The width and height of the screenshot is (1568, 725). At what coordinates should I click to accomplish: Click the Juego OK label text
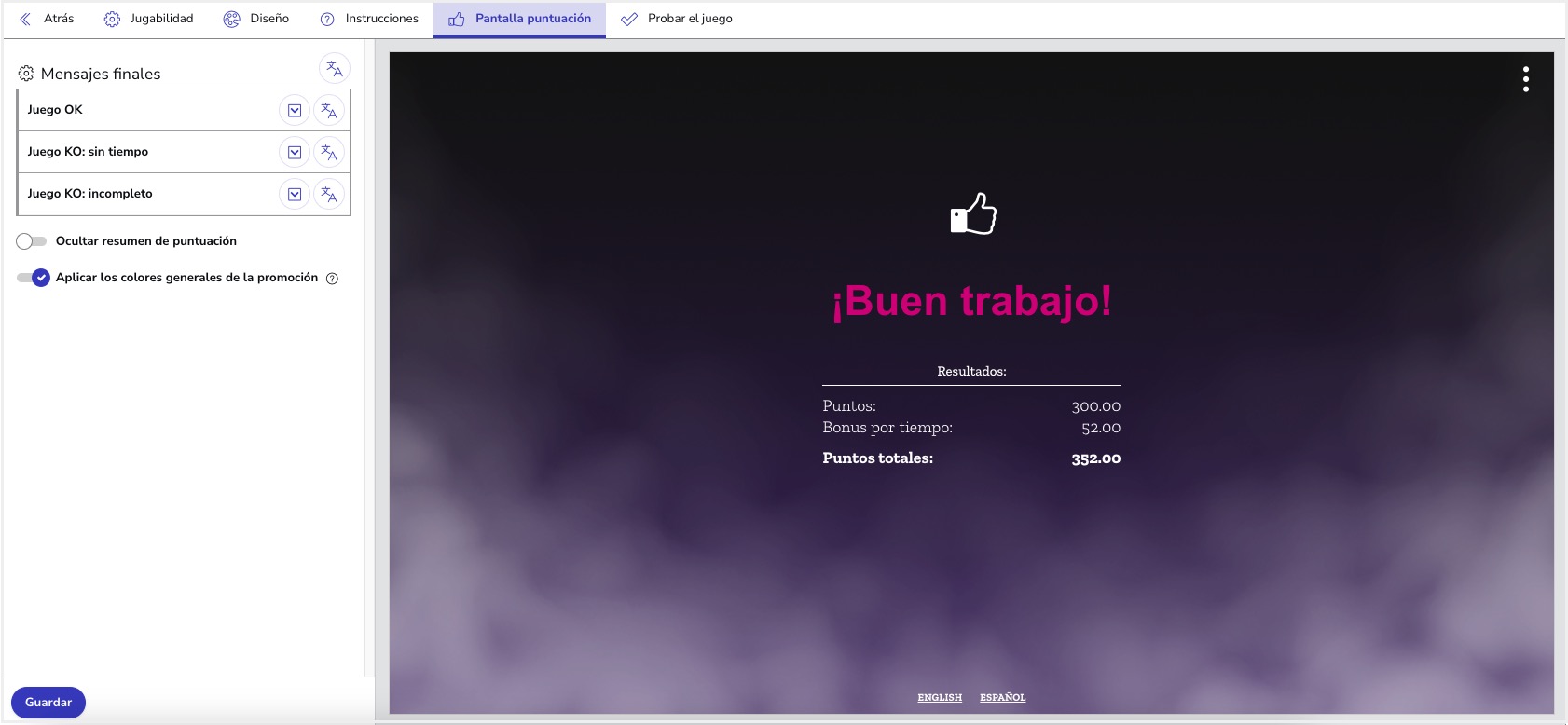click(55, 110)
